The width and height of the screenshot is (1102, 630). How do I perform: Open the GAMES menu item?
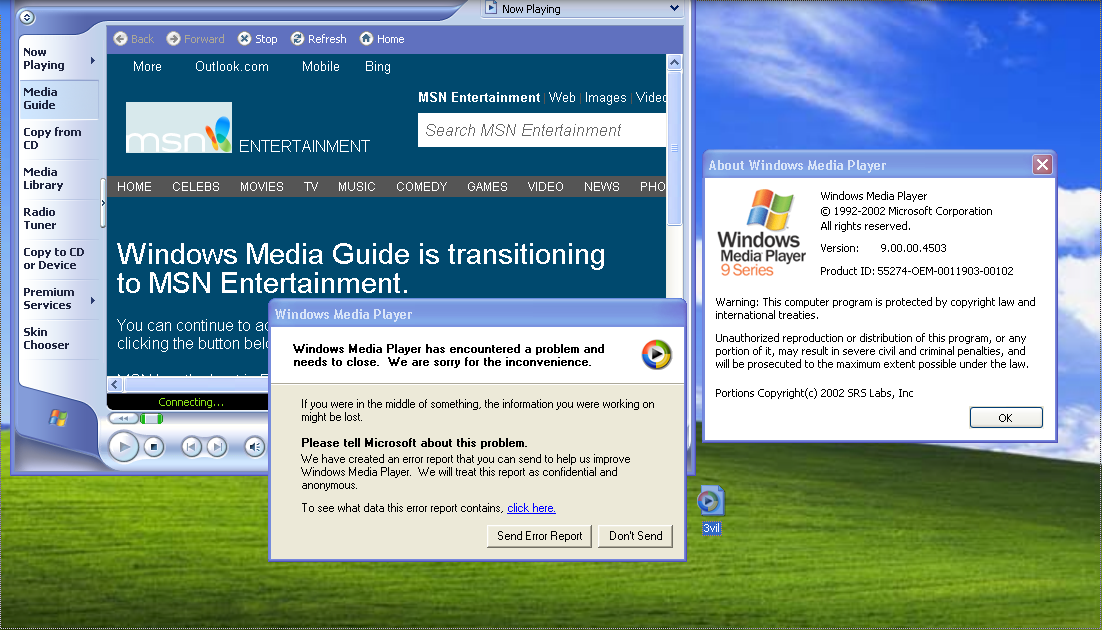click(x=487, y=186)
